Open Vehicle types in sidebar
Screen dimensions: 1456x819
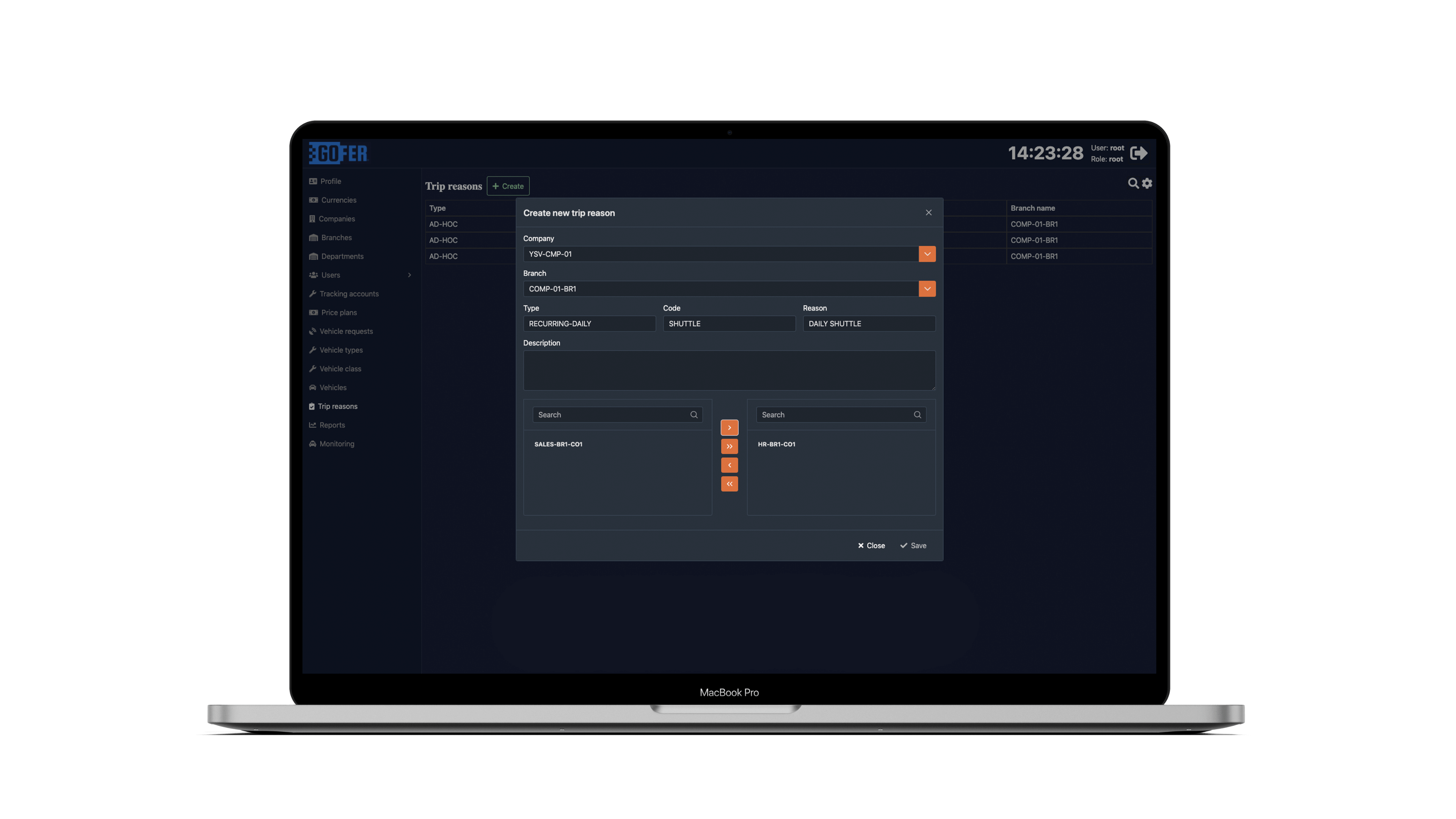click(336, 350)
